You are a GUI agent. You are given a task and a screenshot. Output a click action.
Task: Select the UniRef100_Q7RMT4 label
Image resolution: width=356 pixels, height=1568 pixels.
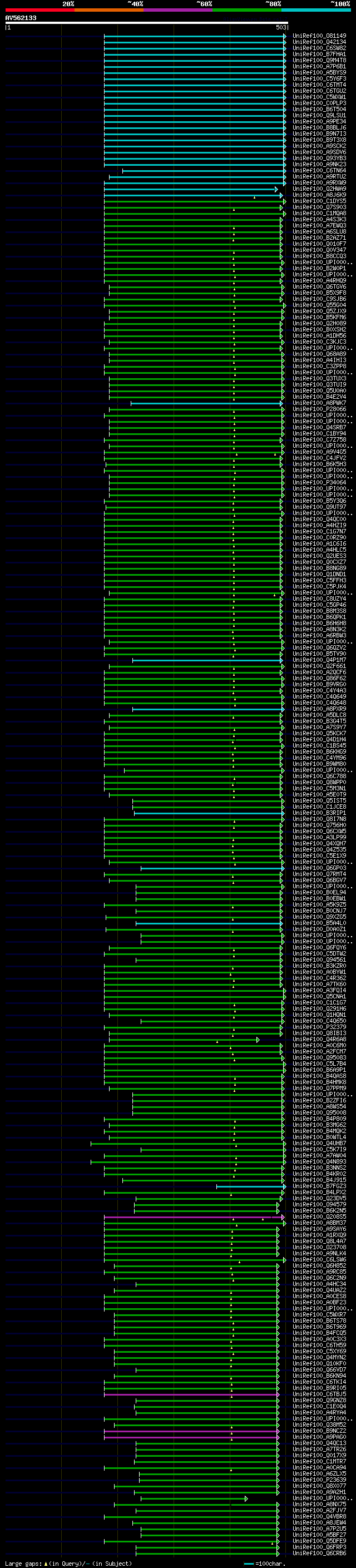point(319,874)
